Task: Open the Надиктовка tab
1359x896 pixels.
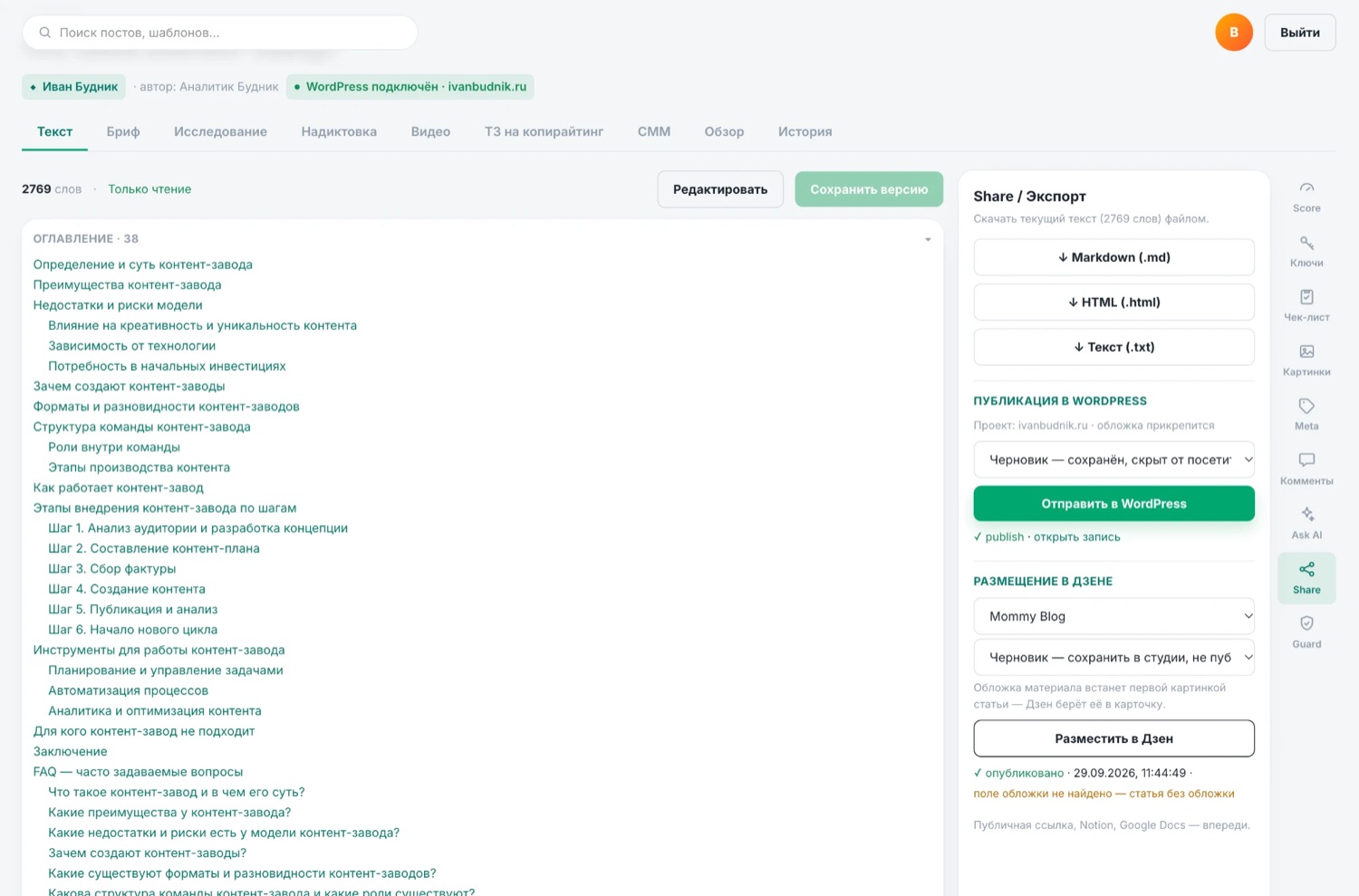Action: 339,131
